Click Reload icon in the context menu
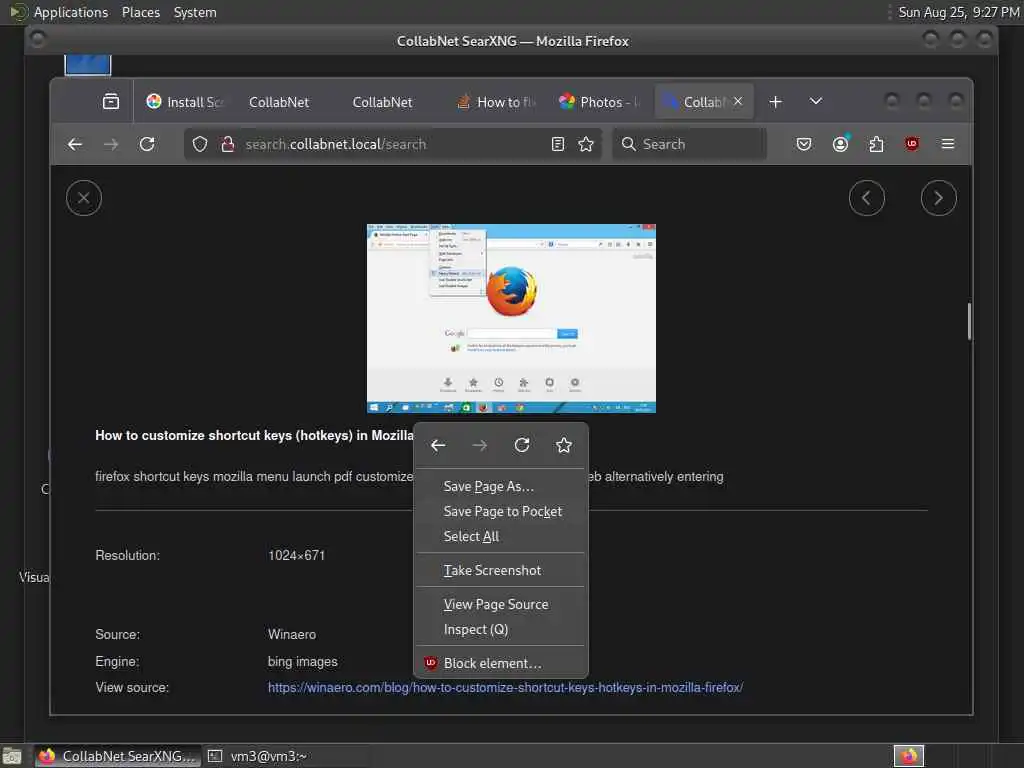The height and width of the screenshot is (768, 1024). coord(522,445)
